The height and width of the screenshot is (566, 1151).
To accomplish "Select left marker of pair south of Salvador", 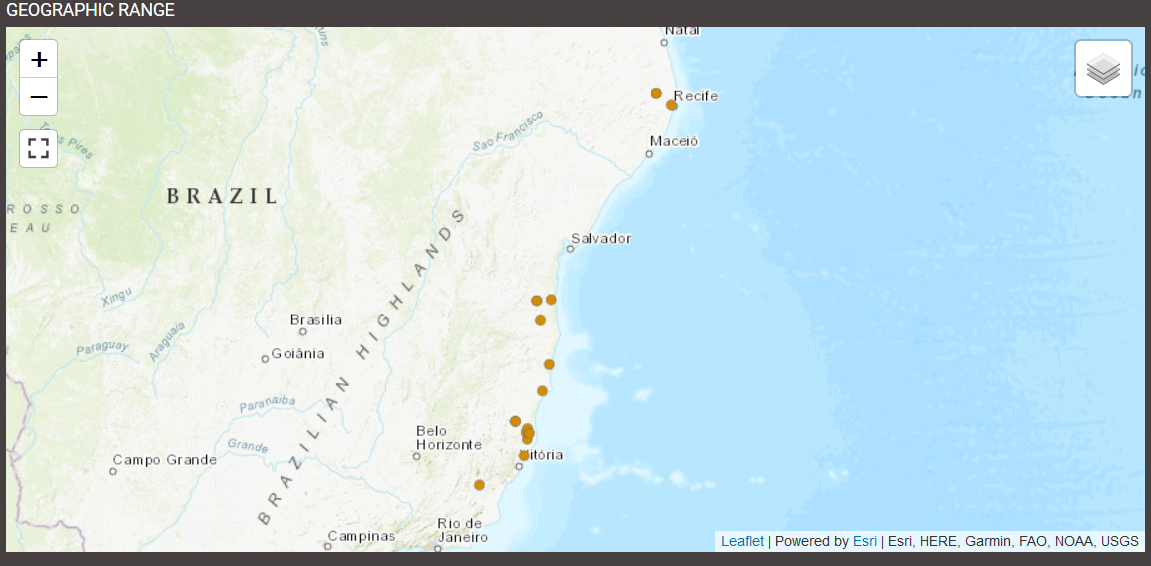I will pos(537,301).
